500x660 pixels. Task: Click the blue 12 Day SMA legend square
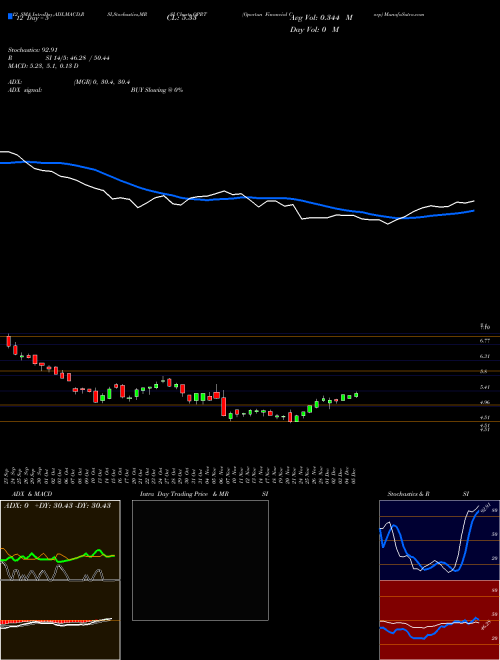pyautogui.click(x=11, y=17)
